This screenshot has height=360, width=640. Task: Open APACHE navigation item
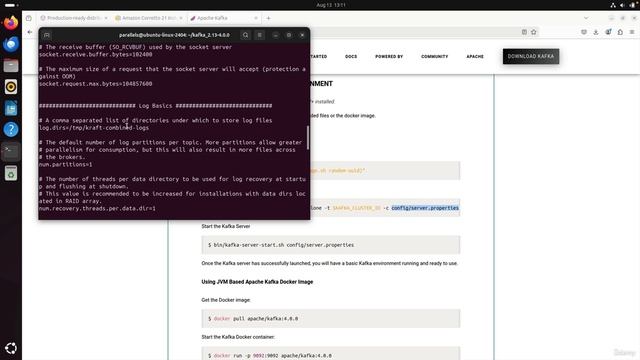[x=475, y=56]
